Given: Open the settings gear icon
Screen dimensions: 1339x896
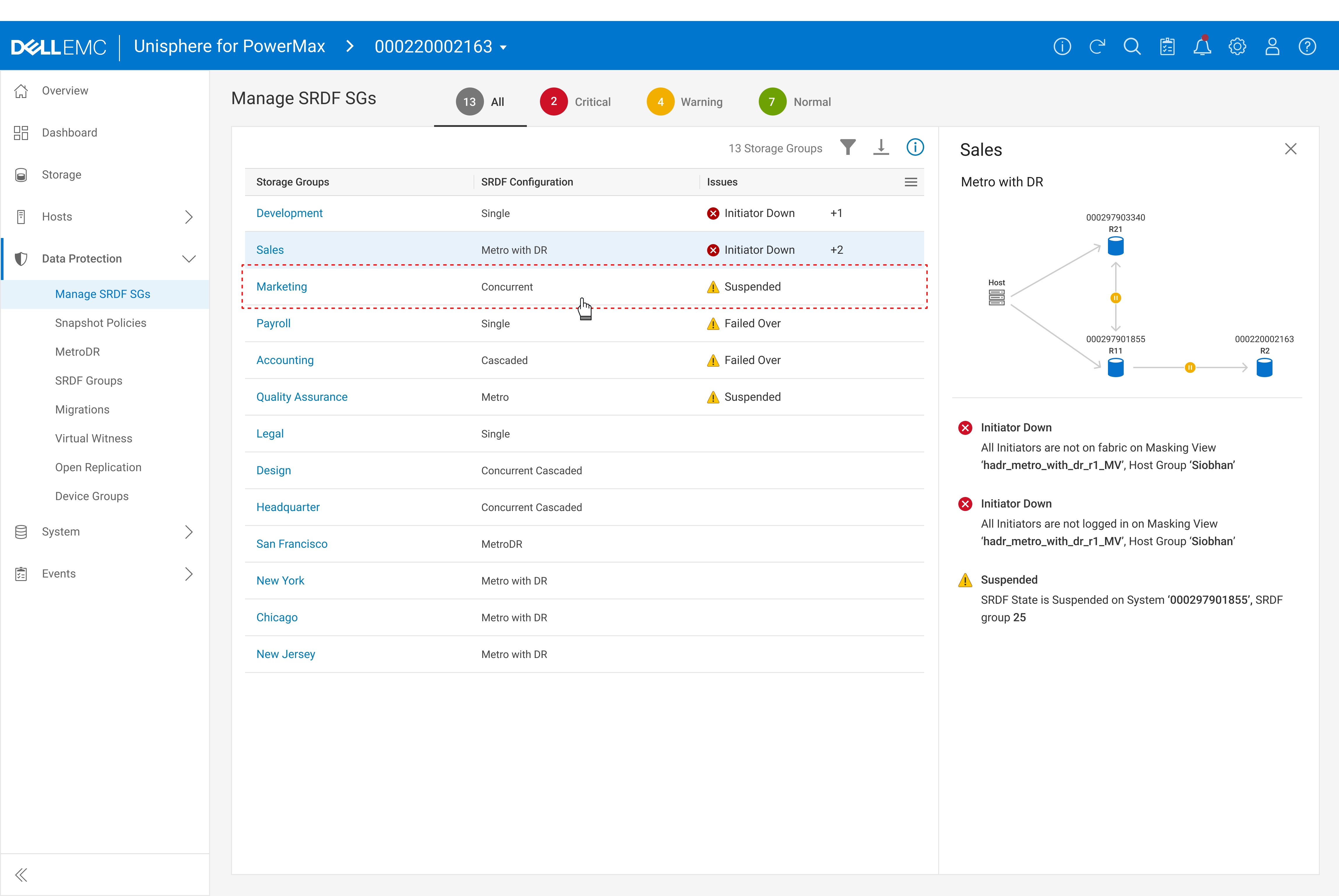Looking at the screenshot, I should point(1237,46).
